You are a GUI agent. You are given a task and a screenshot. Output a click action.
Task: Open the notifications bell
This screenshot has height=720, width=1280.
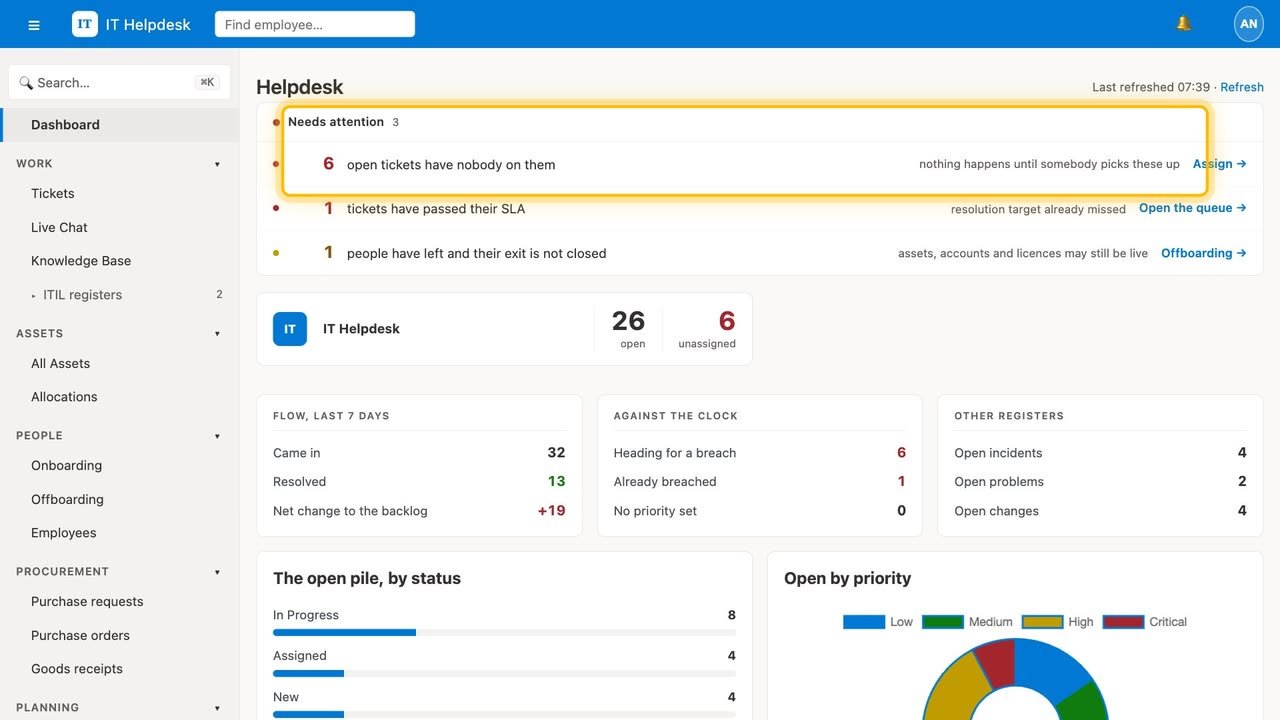[1184, 24]
